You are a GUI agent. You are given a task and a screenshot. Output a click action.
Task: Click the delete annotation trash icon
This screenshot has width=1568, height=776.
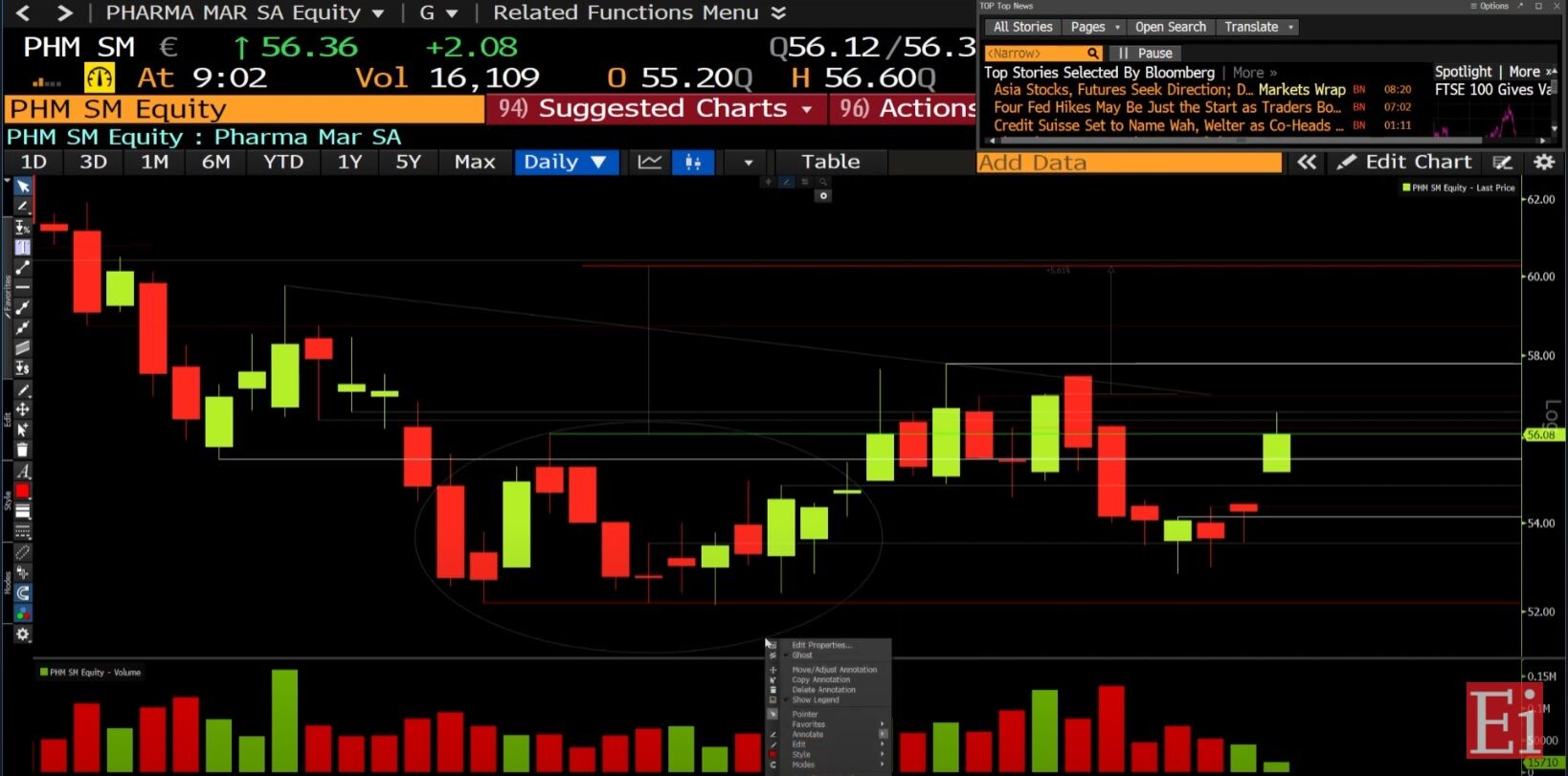[22, 450]
